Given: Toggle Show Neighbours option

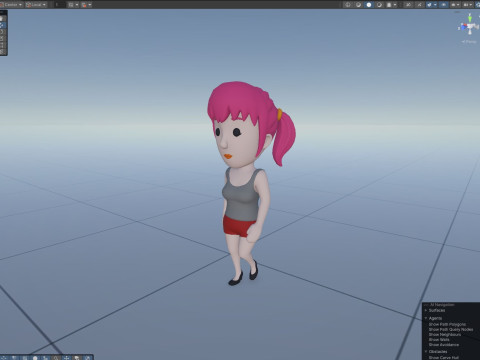Looking at the screenshot, I should (x=445, y=334).
